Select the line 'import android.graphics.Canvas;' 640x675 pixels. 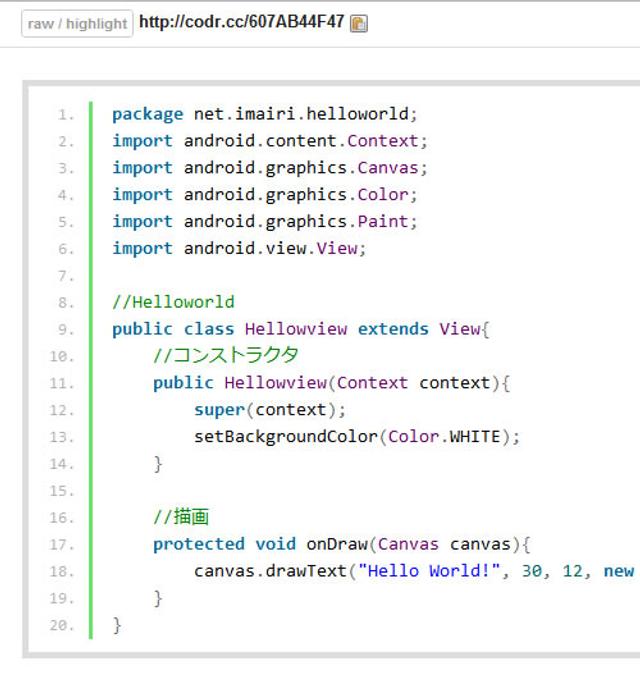click(270, 168)
